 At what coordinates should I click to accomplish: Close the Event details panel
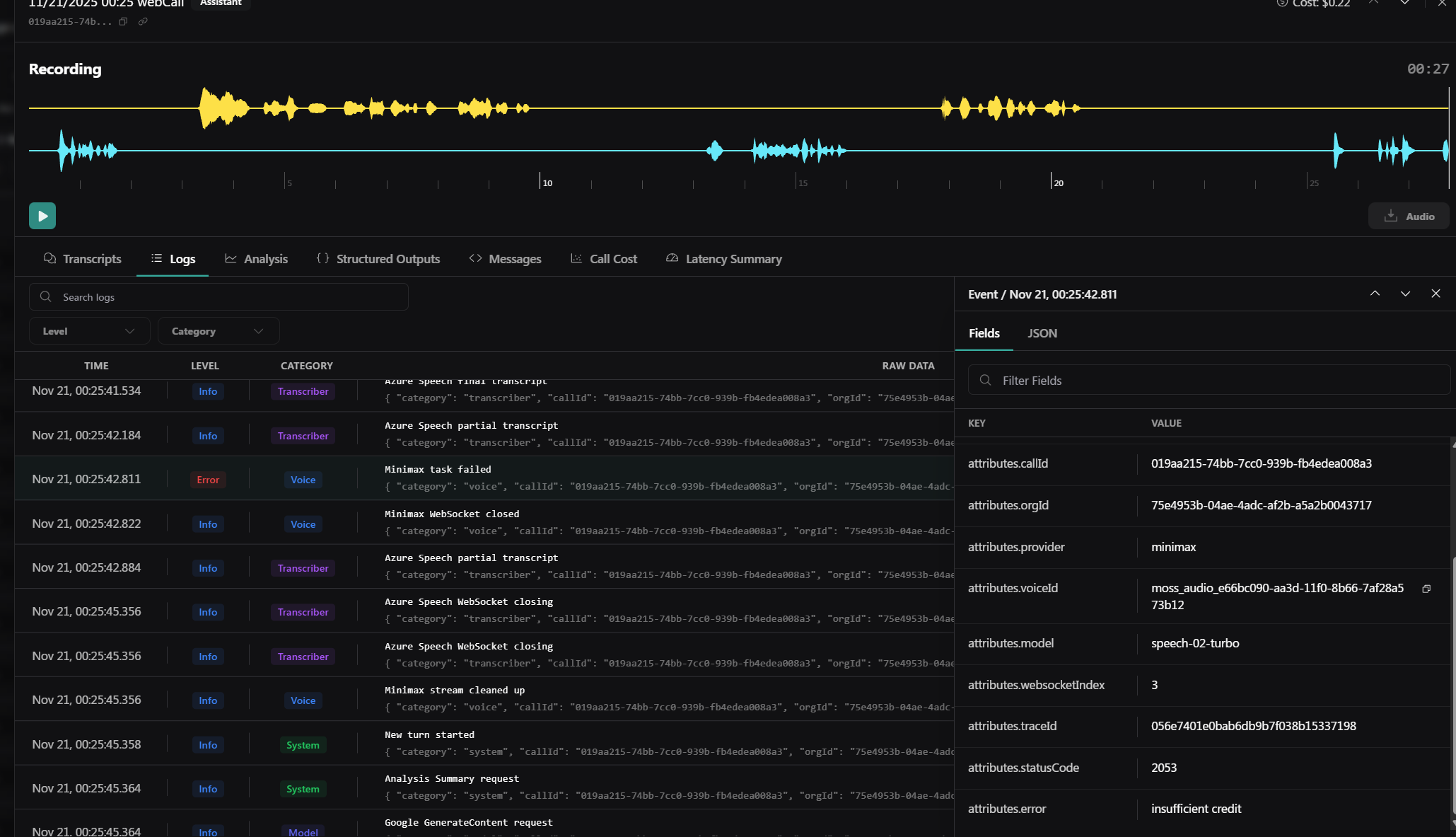tap(1435, 294)
